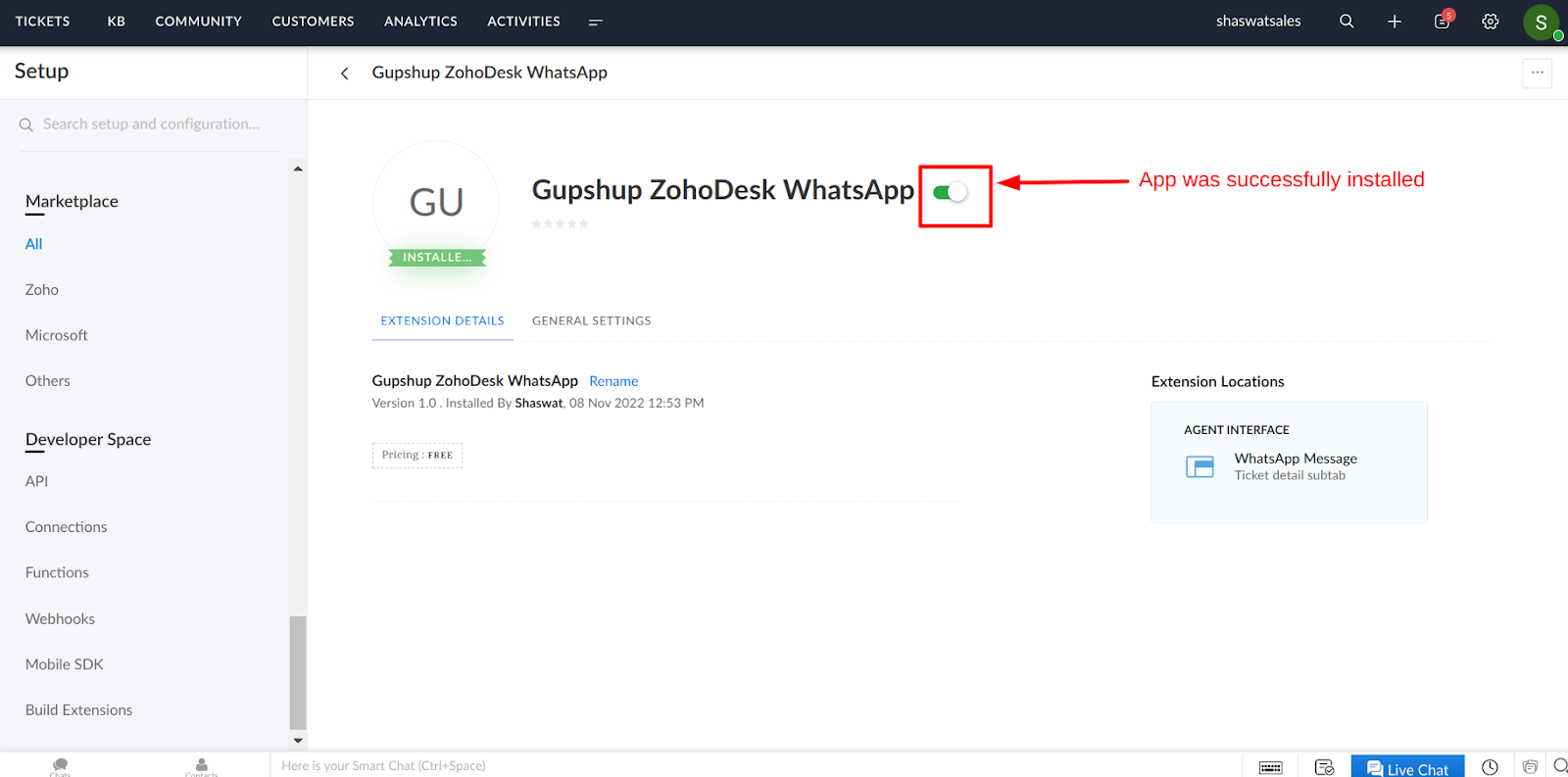Image resolution: width=1568 pixels, height=777 pixels.
Task: Switch to the GENERAL SETTINGS tab
Action: [x=591, y=320]
